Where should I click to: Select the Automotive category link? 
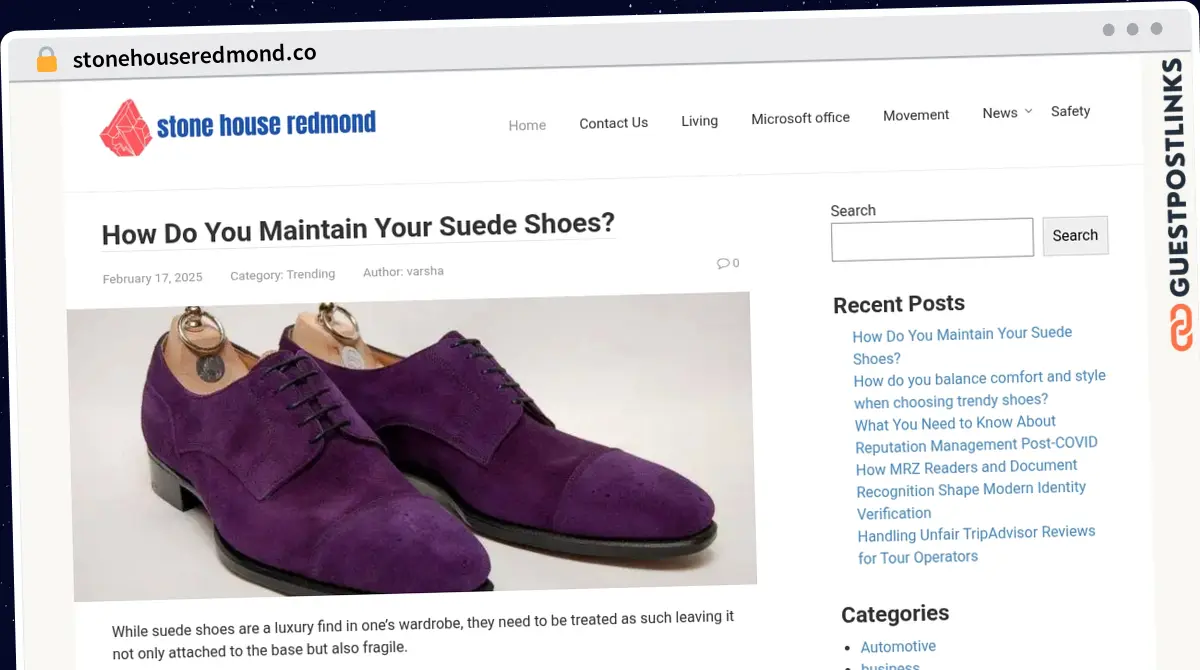click(x=898, y=646)
